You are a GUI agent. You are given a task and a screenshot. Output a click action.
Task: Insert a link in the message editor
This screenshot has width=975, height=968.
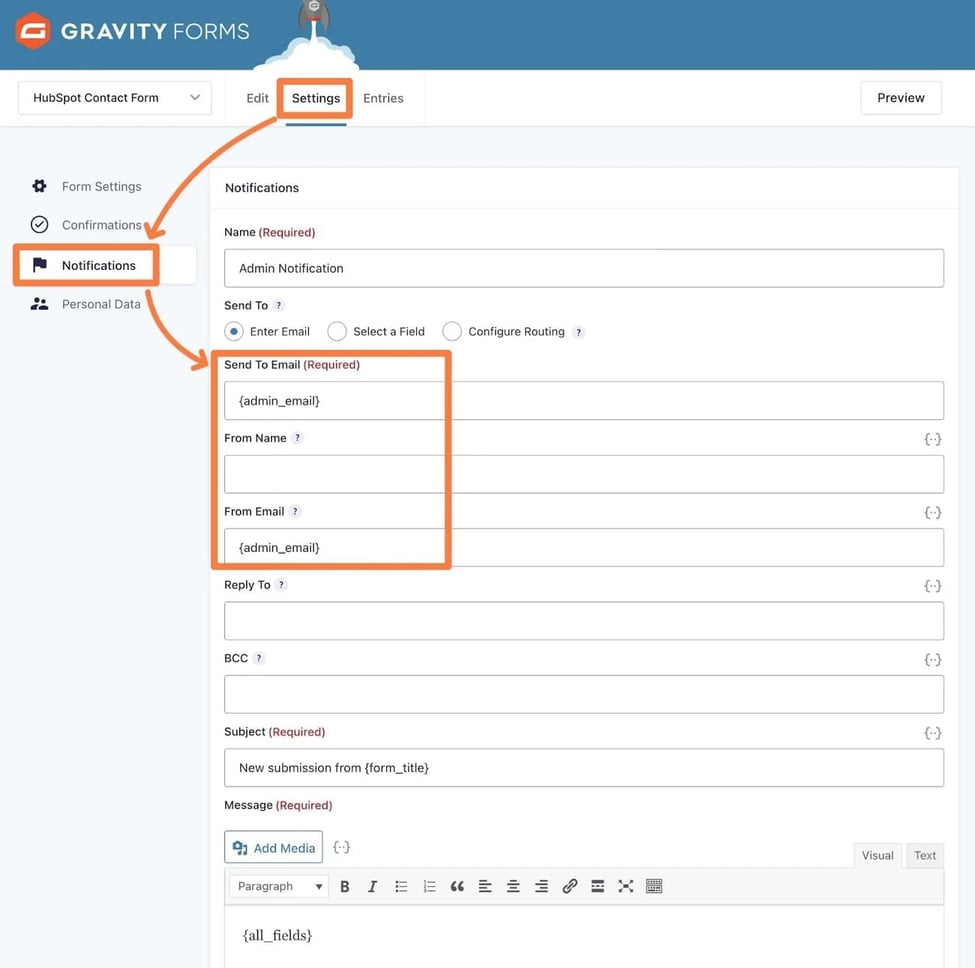point(569,886)
